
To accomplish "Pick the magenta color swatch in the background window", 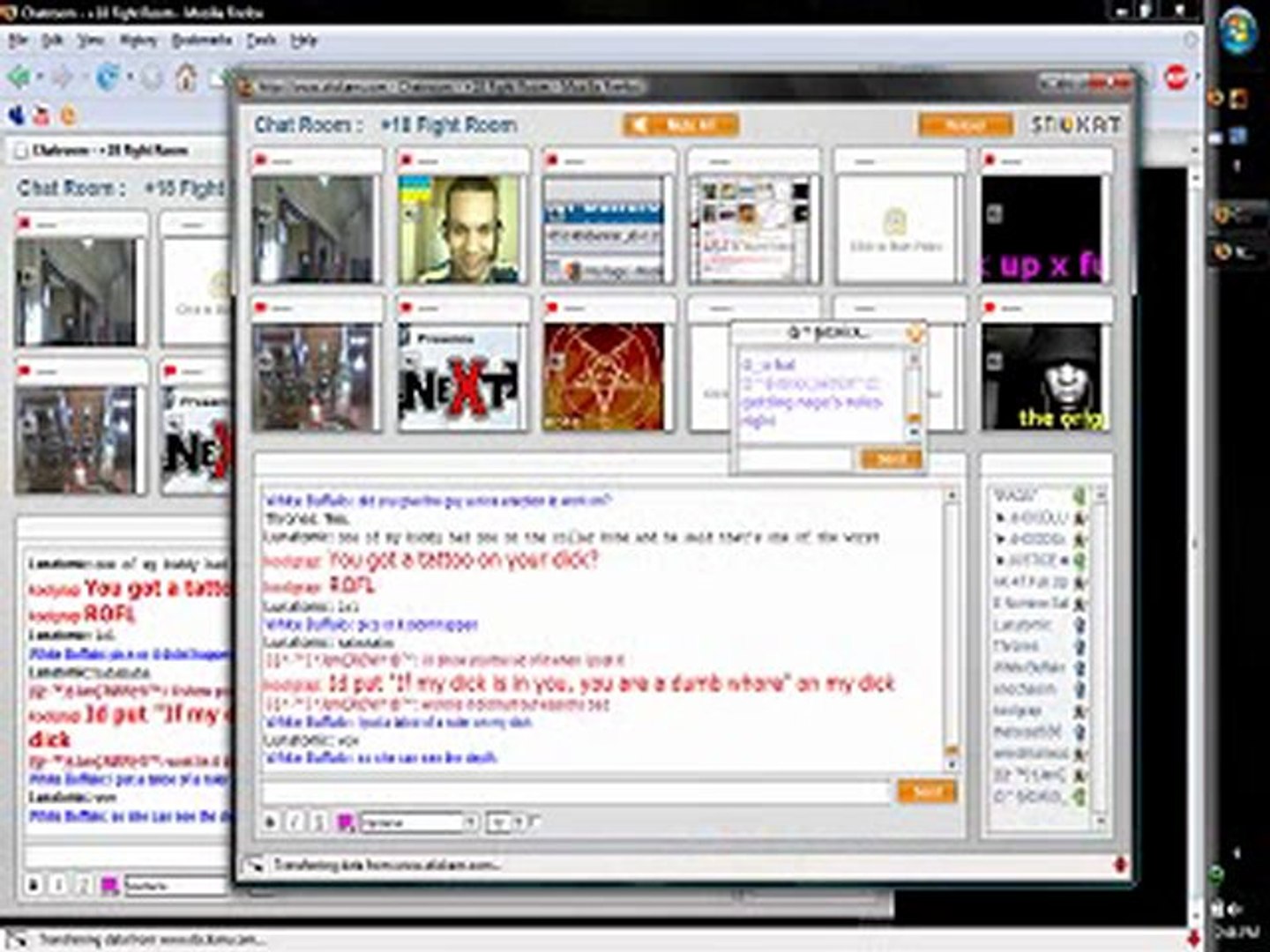I will [109, 885].
